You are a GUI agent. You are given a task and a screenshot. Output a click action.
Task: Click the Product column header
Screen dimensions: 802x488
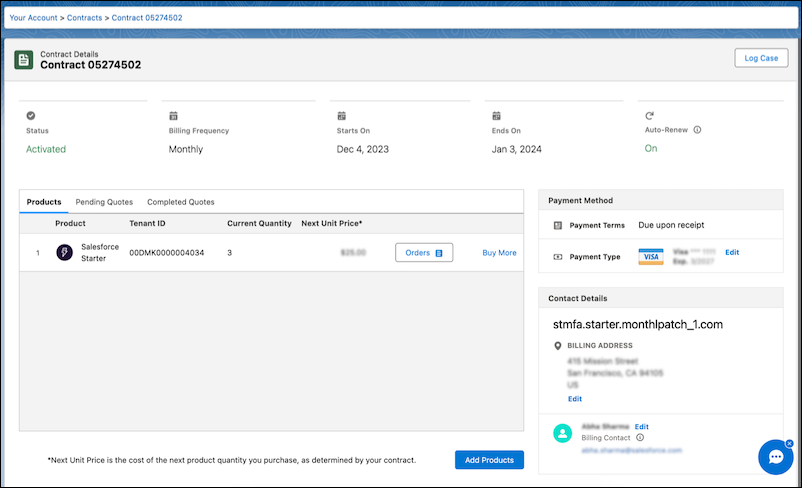(x=70, y=224)
